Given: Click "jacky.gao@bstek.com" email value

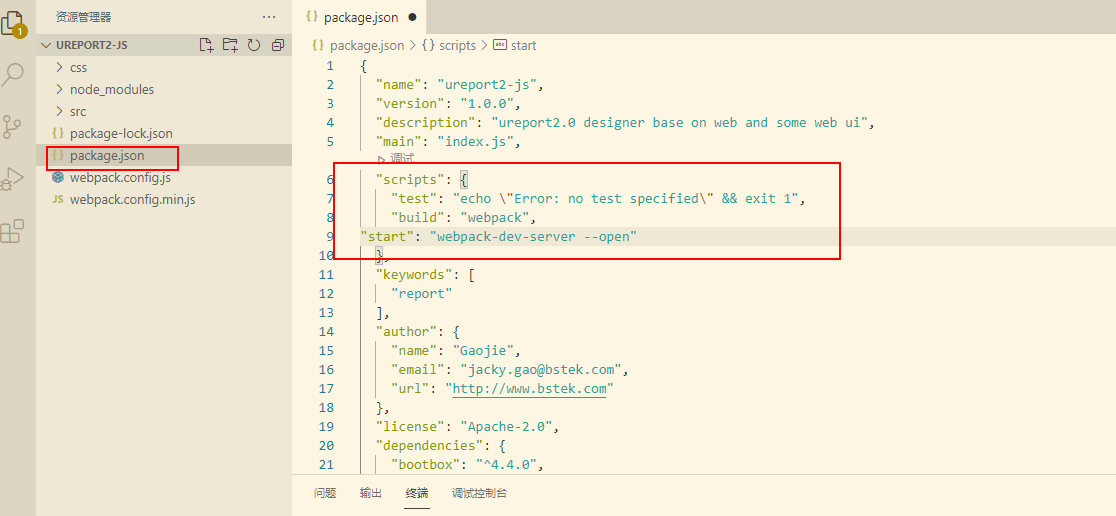Looking at the screenshot, I should 542,369.
